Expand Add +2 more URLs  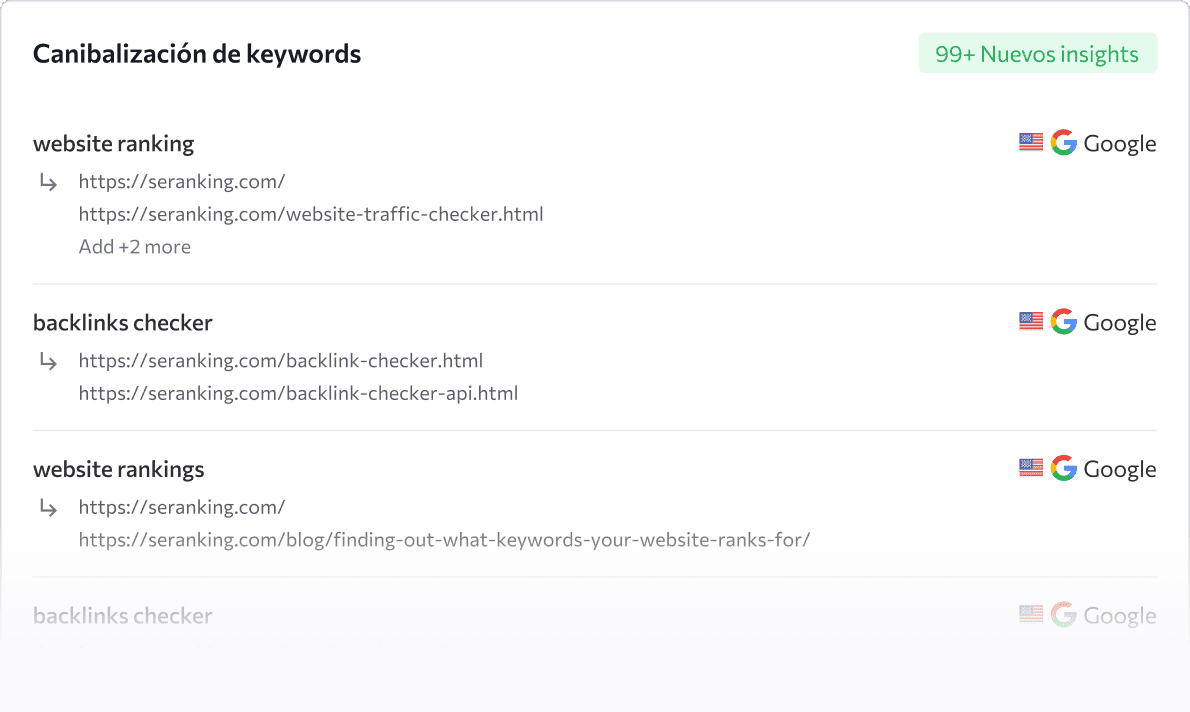click(x=135, y=247)
